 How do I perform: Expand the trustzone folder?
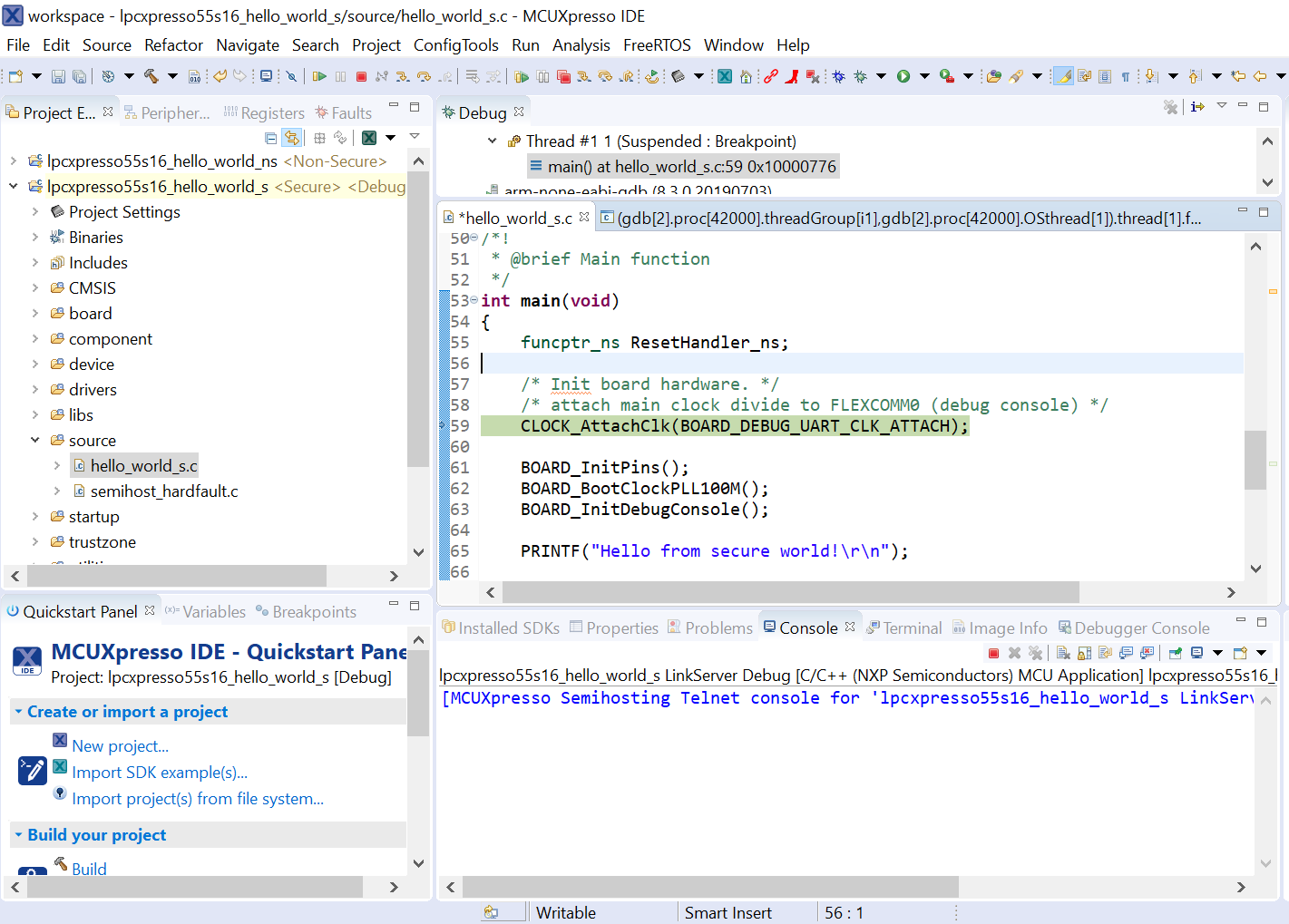35,542
